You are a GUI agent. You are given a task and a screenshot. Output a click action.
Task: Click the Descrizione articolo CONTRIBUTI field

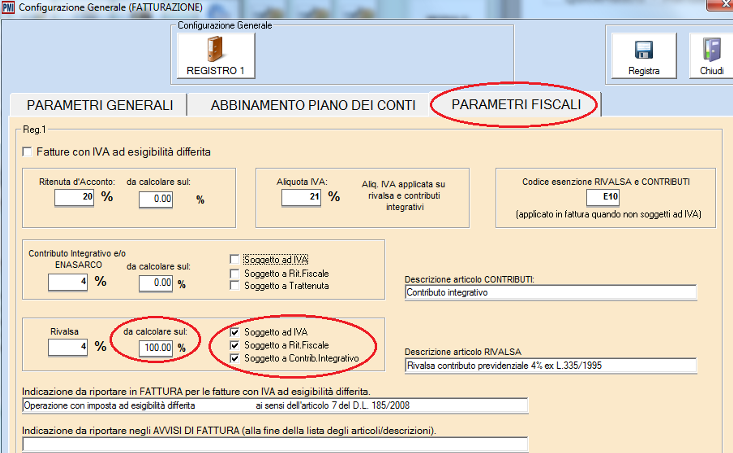551,293
